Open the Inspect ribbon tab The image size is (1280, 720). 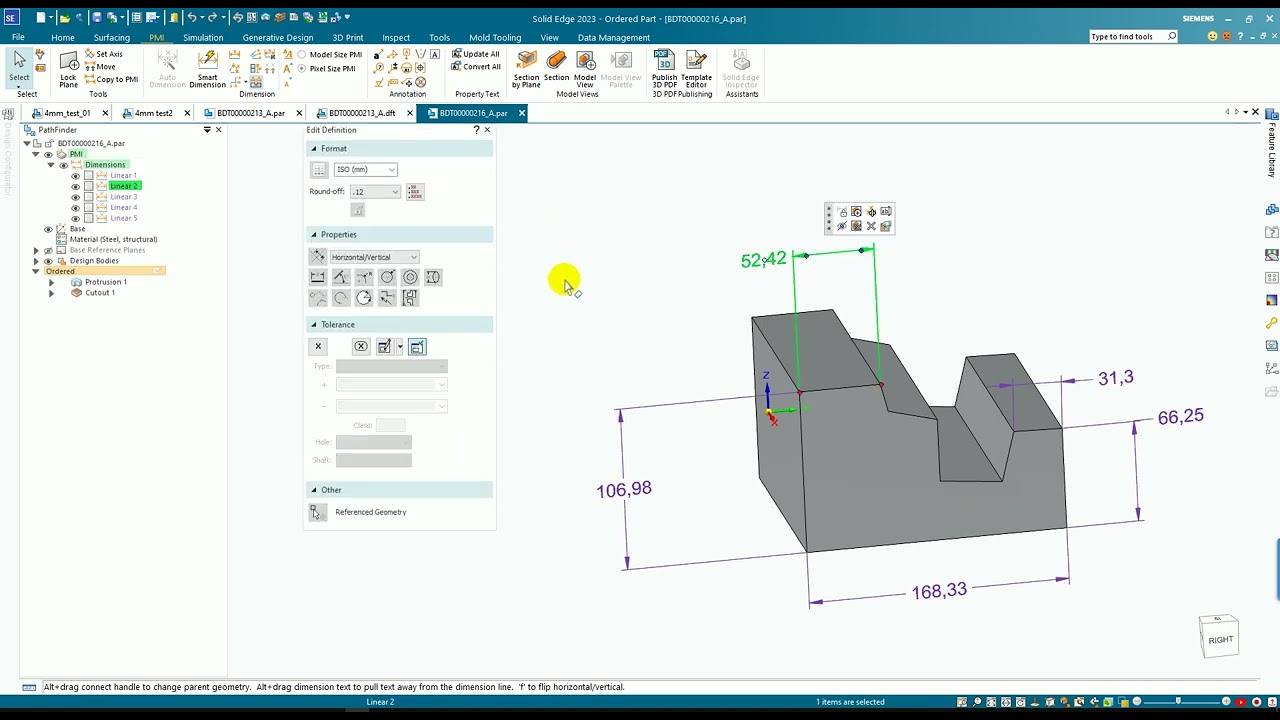click(396, 38)
